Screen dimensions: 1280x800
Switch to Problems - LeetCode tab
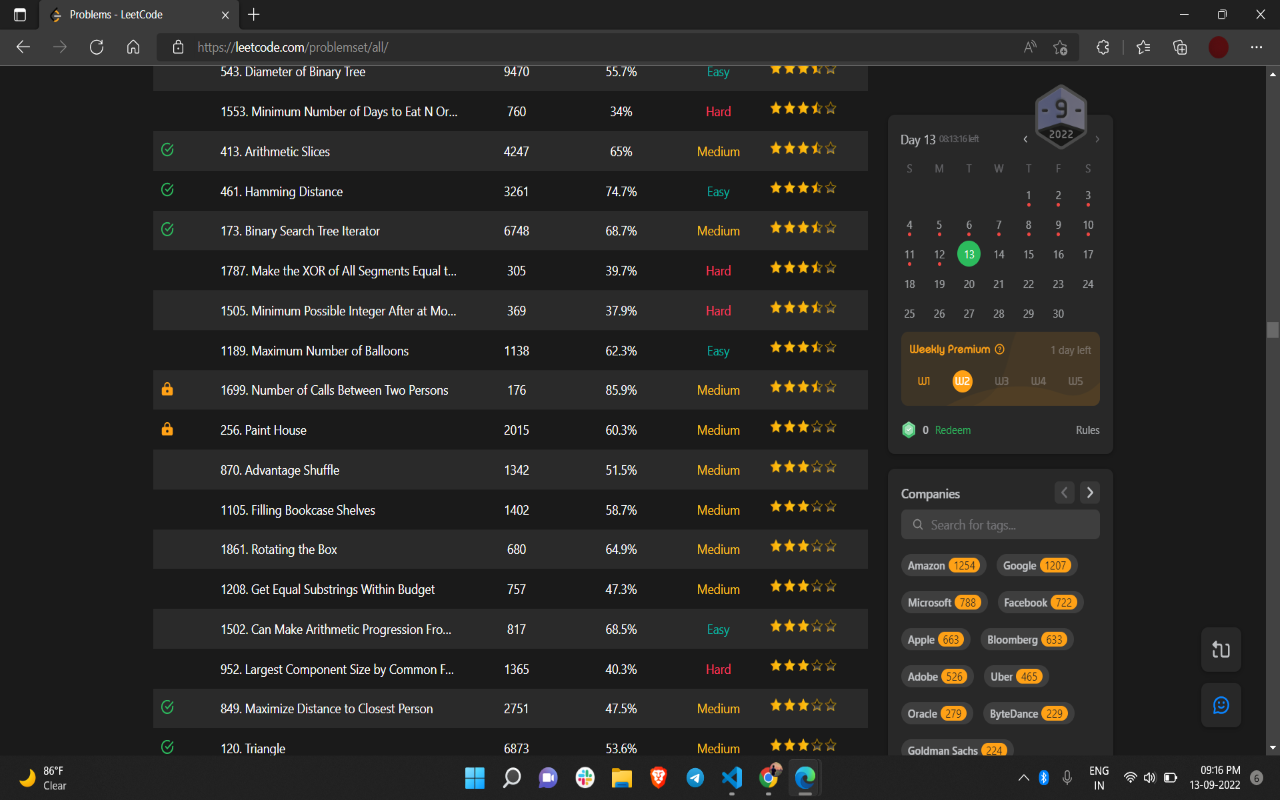pyautogui.click(x=138, y=15)
